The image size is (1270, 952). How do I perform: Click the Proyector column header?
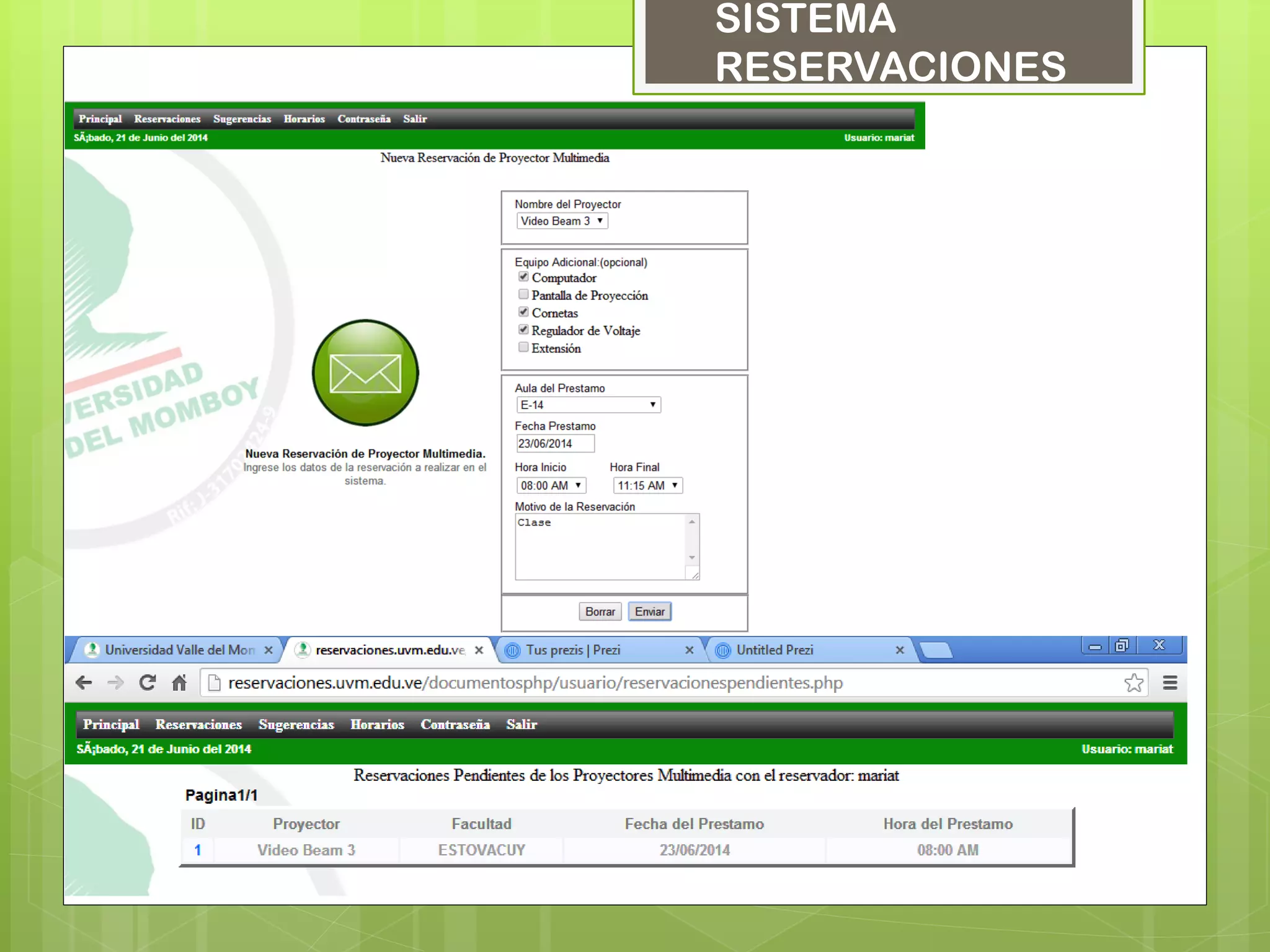(x=306, y=824)
